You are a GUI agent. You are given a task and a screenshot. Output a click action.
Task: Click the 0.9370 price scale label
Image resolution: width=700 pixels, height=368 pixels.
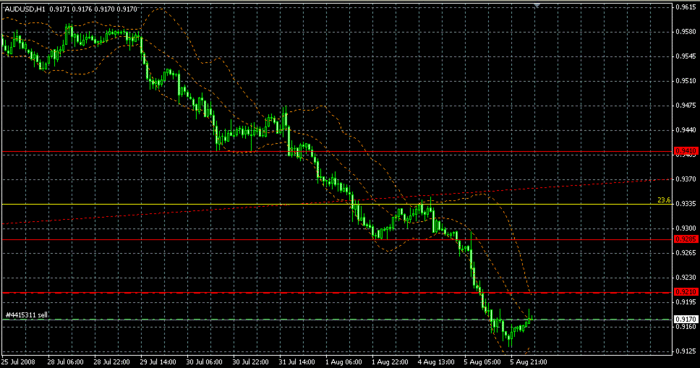[x=686, y=179]
